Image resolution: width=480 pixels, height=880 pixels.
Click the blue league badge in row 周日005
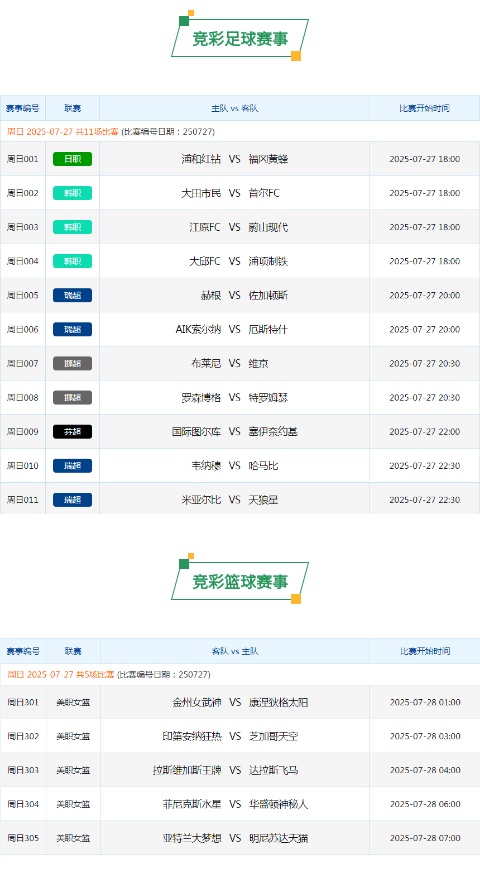coord(72,295)
